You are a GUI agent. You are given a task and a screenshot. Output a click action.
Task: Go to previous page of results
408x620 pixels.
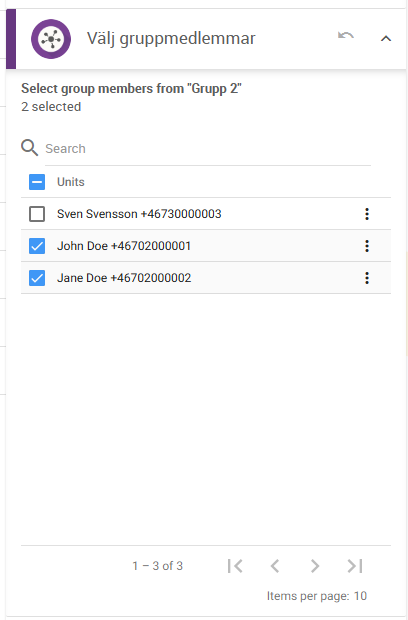[x=275, y=566]
